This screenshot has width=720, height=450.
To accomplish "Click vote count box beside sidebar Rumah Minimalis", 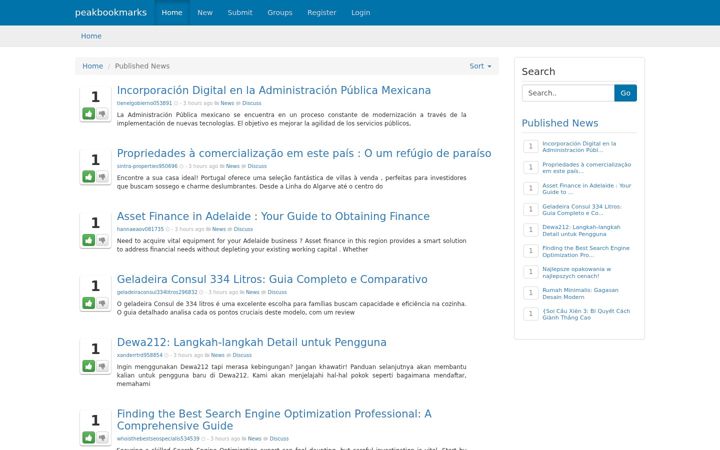I will (530, 292).
